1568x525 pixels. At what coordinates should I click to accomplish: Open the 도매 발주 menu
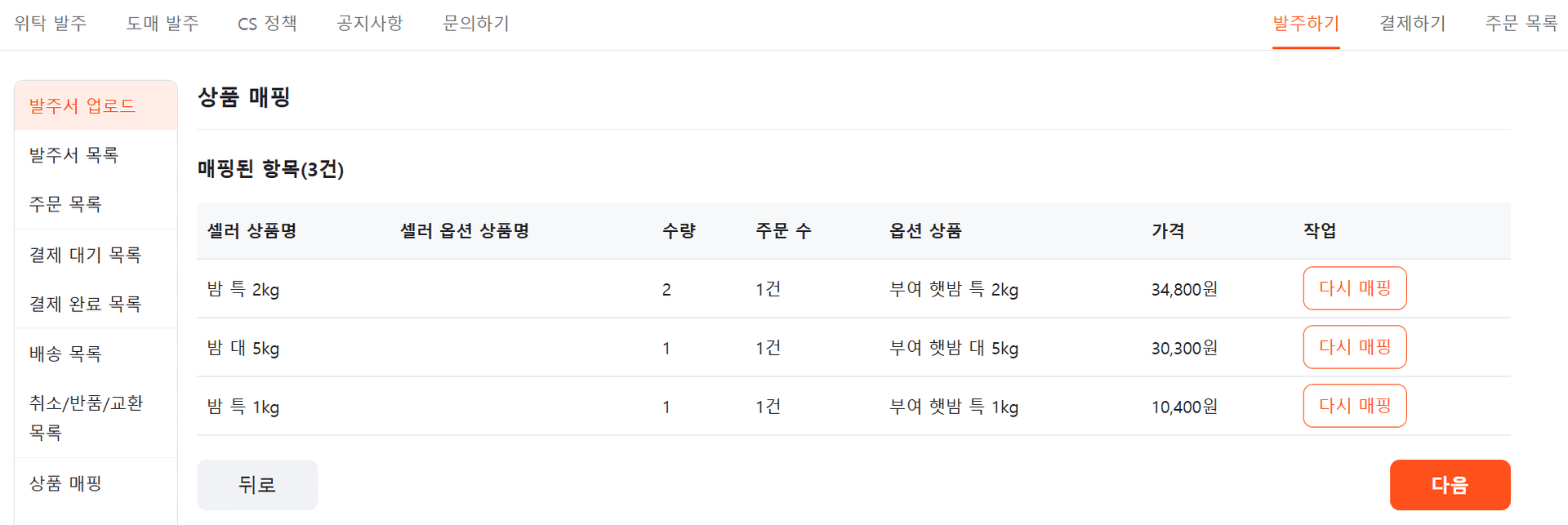click(x=162, y=24)
